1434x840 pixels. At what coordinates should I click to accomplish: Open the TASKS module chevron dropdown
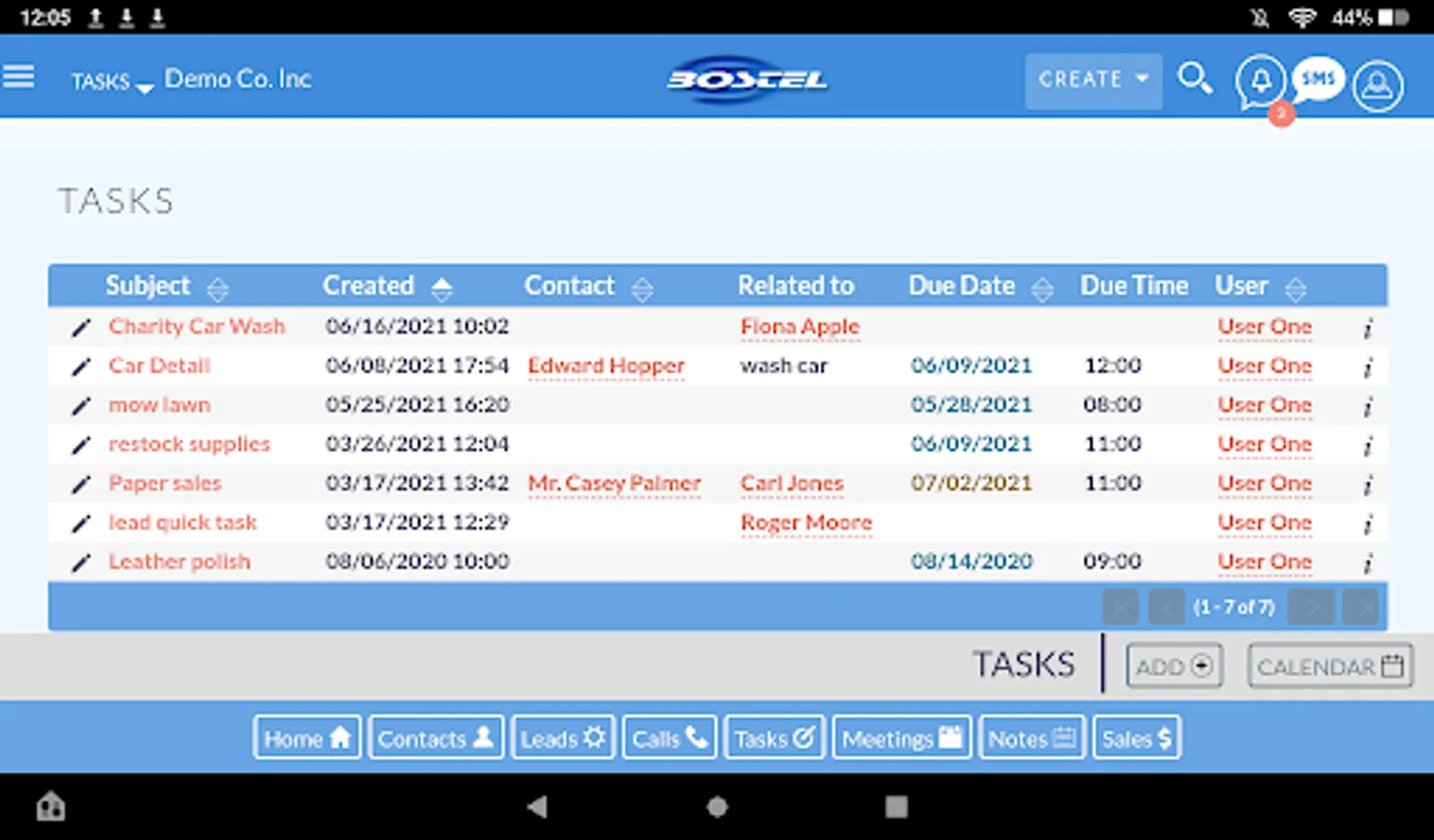click(x=145, y=87)
